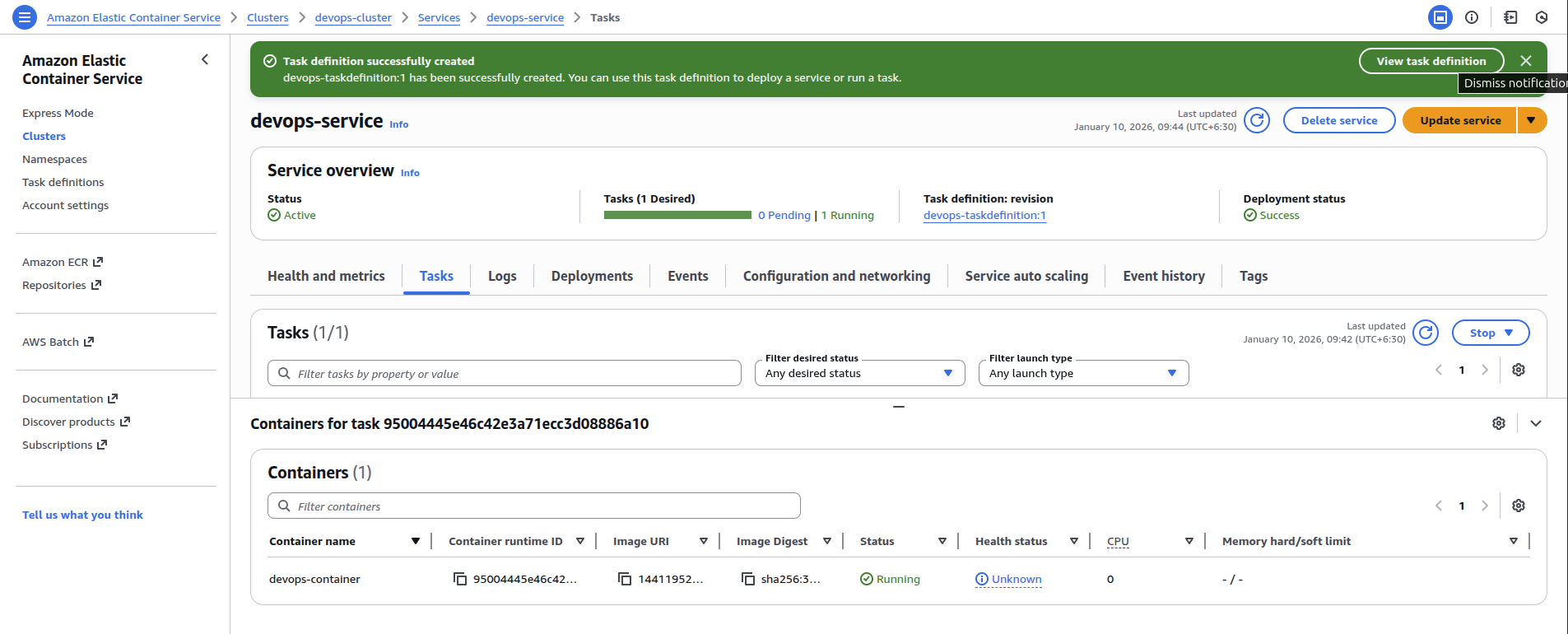Open Filter desired status dropdown
1568x634 pixels.
tap(859, 373)
